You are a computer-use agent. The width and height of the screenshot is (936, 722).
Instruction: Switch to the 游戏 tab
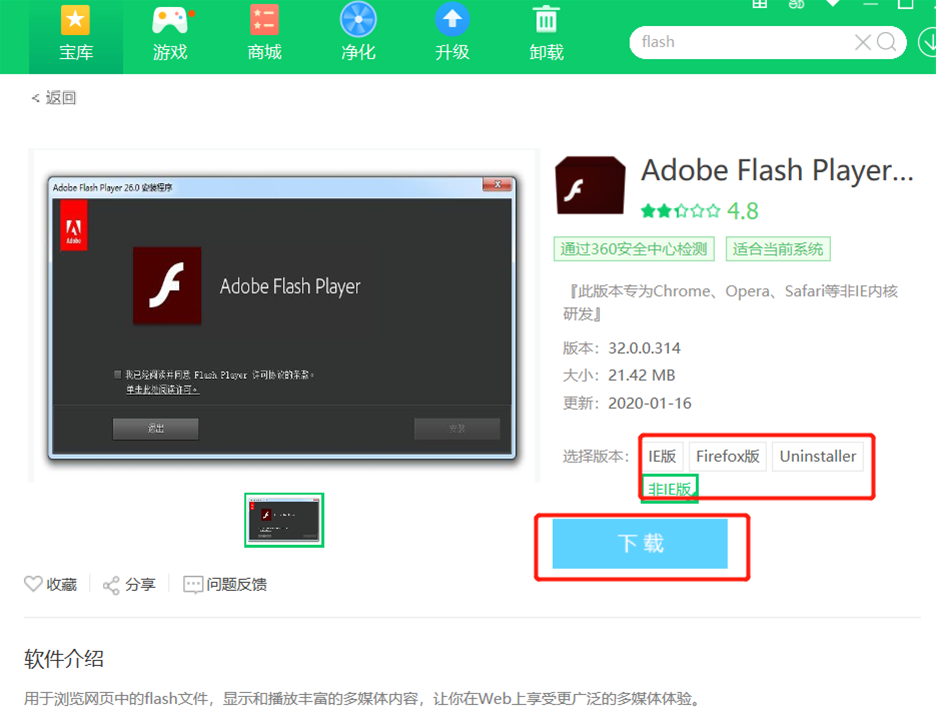point(170,35)
